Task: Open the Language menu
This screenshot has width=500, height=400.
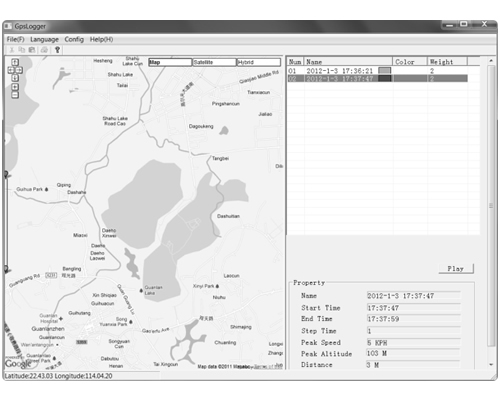Action: [x=44, y=39]
